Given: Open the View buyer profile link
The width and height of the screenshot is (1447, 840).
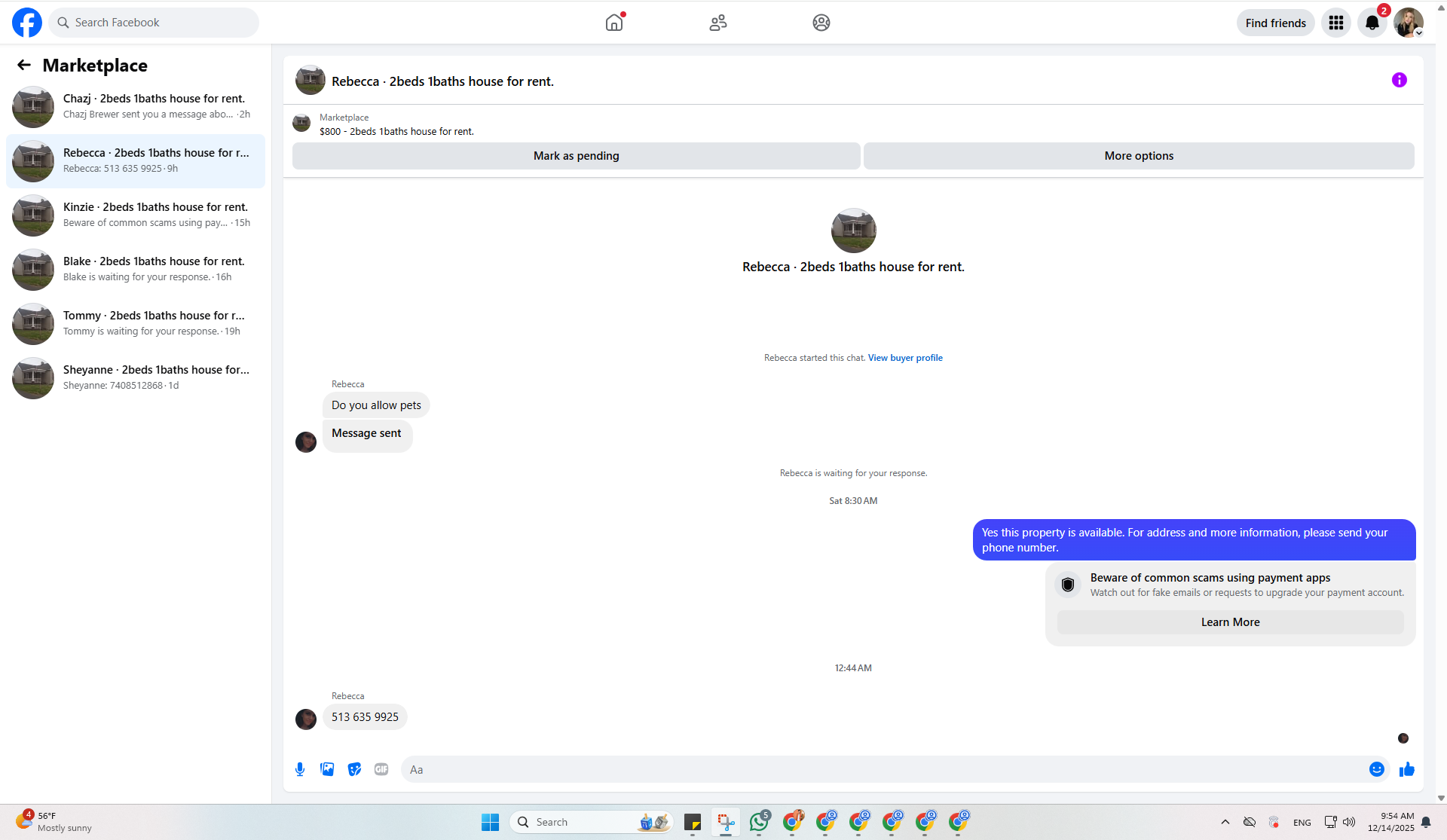Looking at the screenshot, I should pos(905,358).
